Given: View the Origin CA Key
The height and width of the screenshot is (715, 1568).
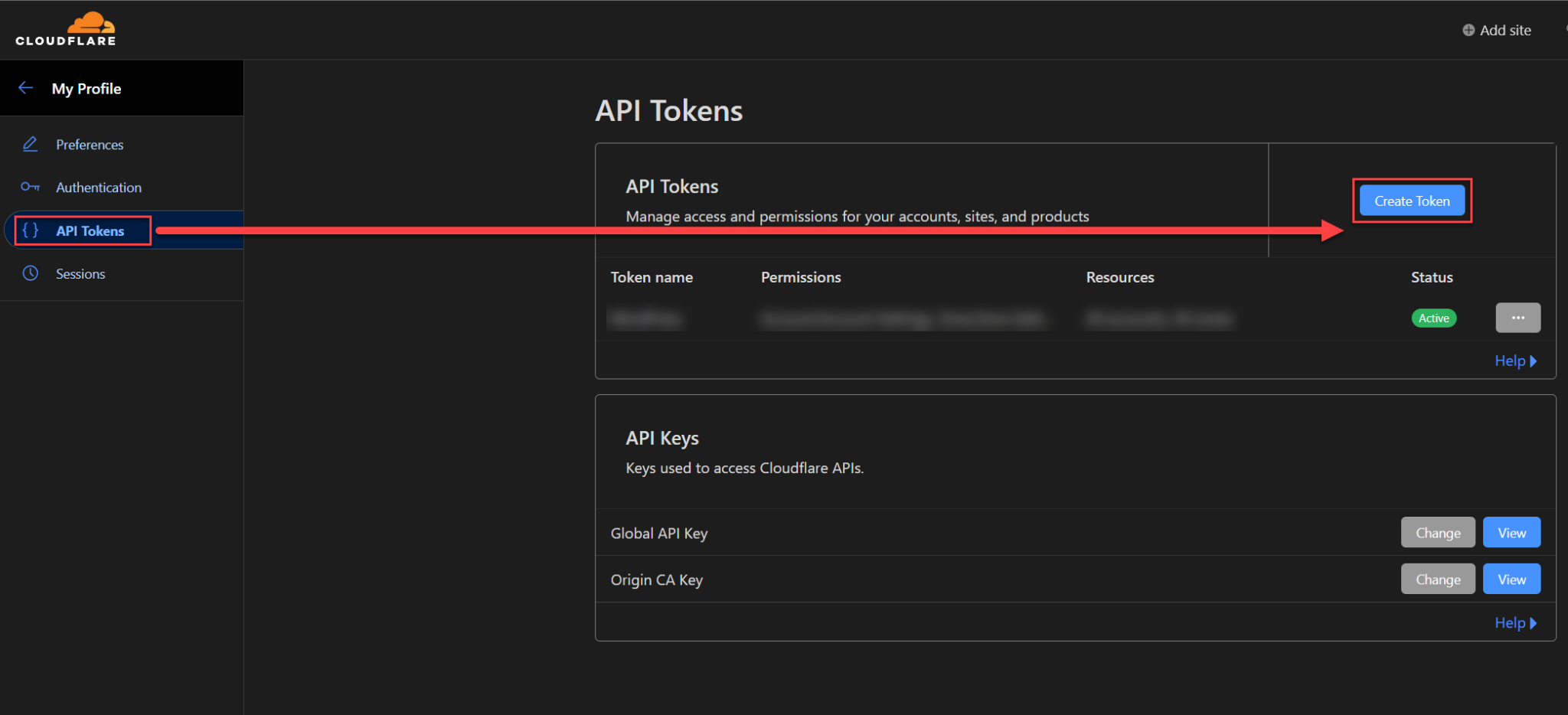Looking at the screenshot, I should click(x=1511, y=579).
